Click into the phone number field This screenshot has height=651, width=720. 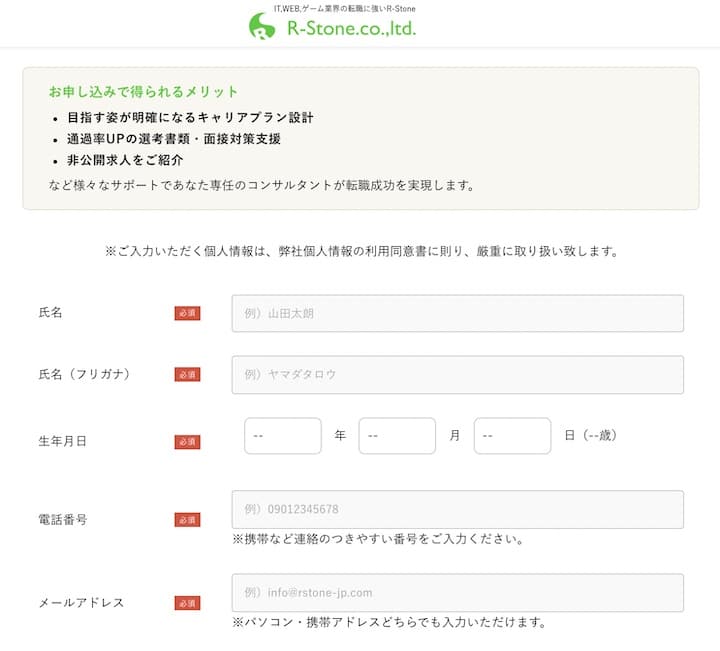click(457, 509)
